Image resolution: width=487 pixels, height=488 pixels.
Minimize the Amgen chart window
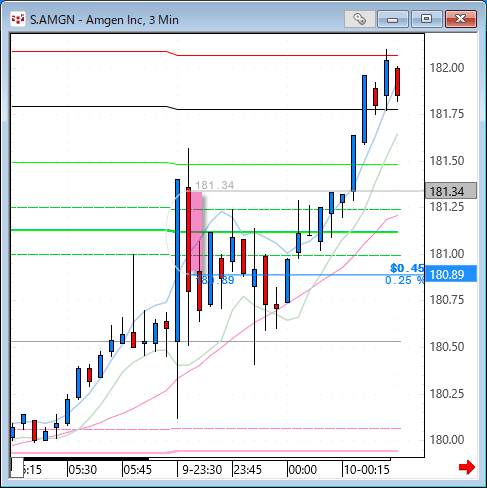point(393,19)
